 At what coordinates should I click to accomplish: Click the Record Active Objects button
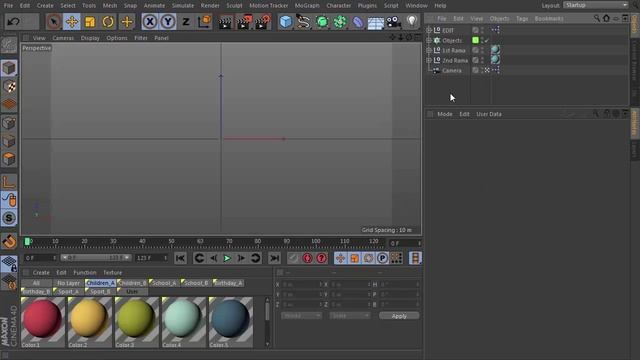(x=293, y=258)
